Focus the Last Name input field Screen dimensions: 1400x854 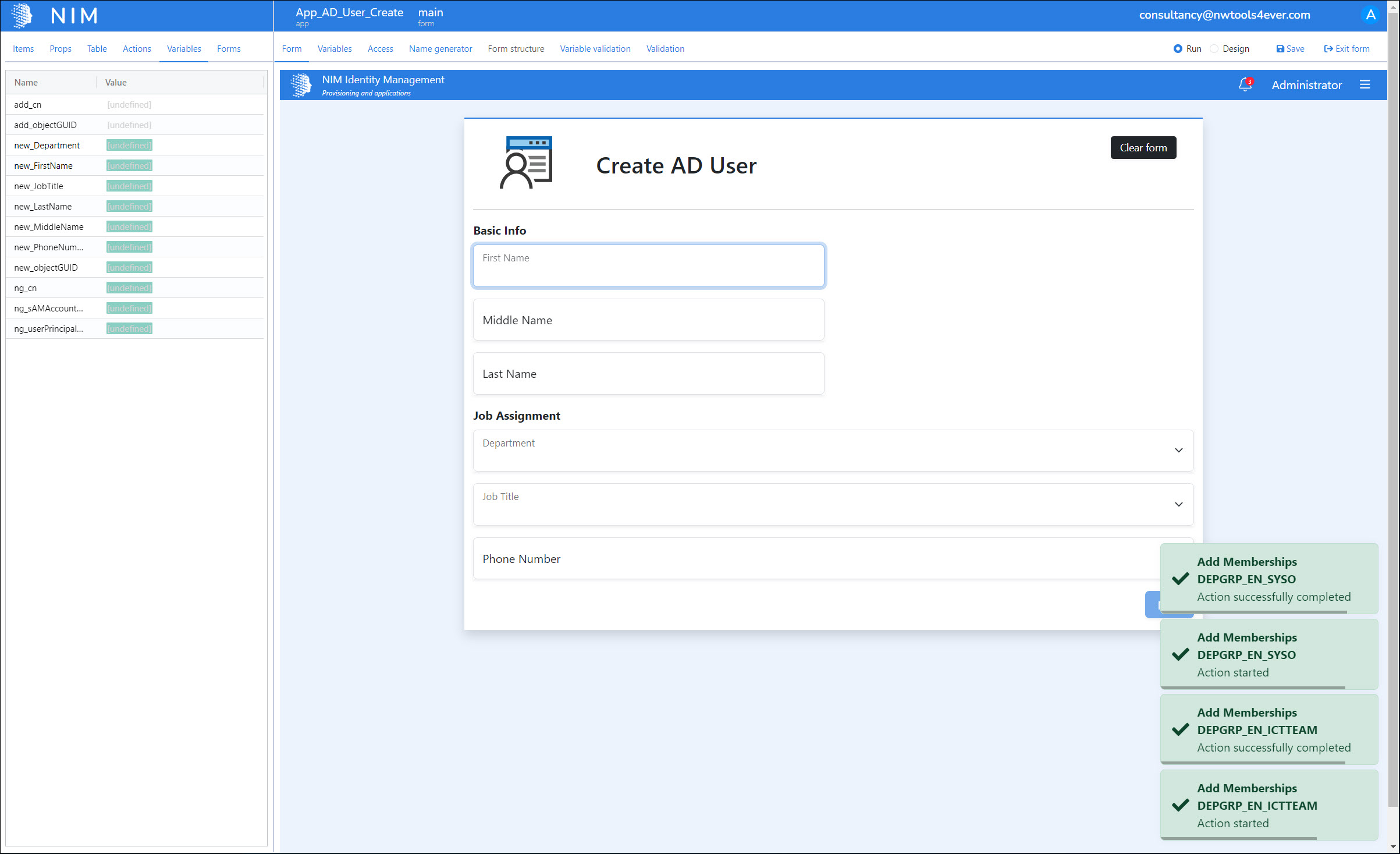648,374
